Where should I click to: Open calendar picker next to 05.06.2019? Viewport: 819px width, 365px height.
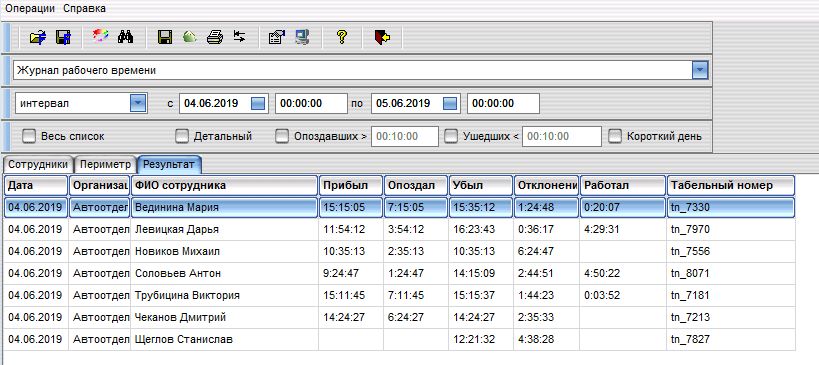[x=450, y=104]
